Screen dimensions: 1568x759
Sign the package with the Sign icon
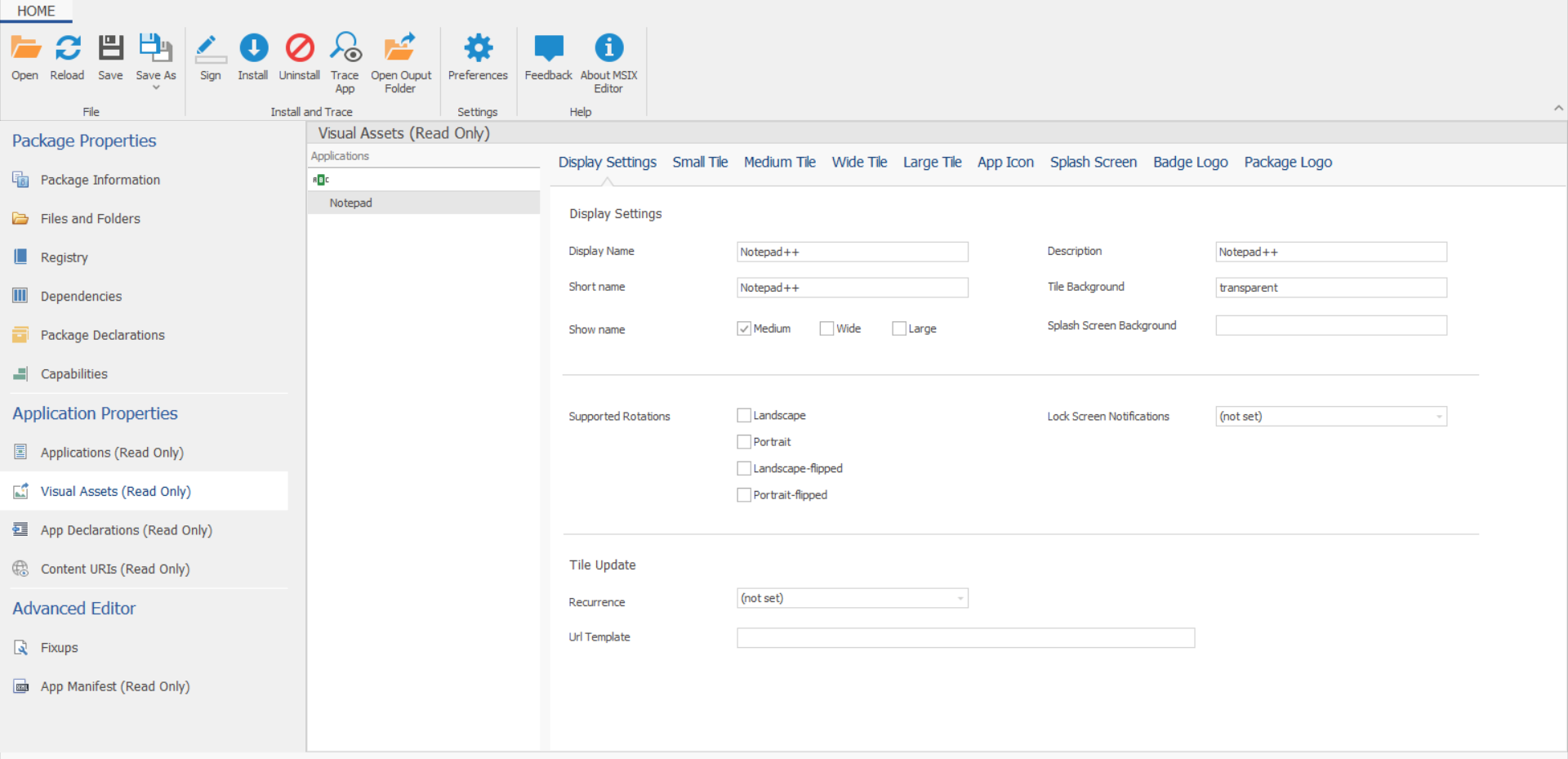211,47
